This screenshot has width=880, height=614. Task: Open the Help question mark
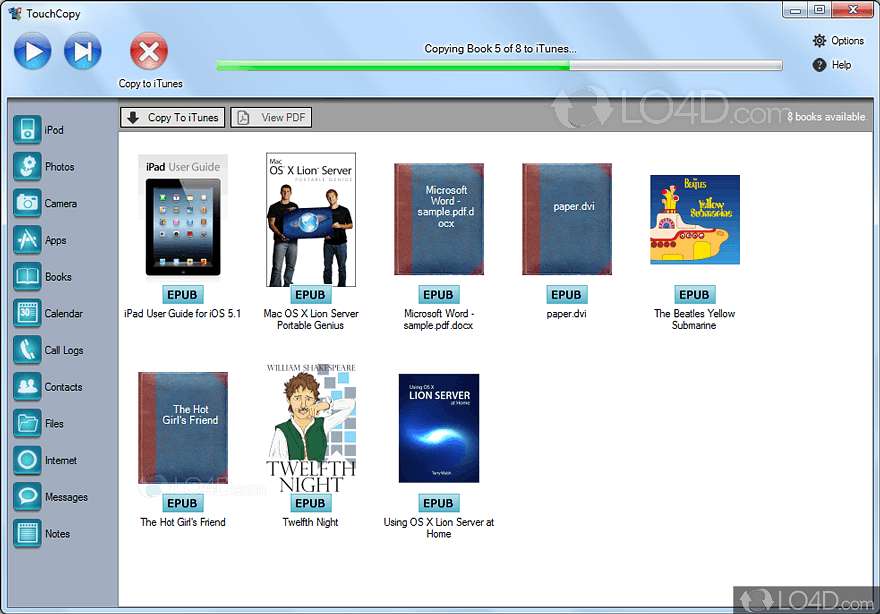coord(819,65)
